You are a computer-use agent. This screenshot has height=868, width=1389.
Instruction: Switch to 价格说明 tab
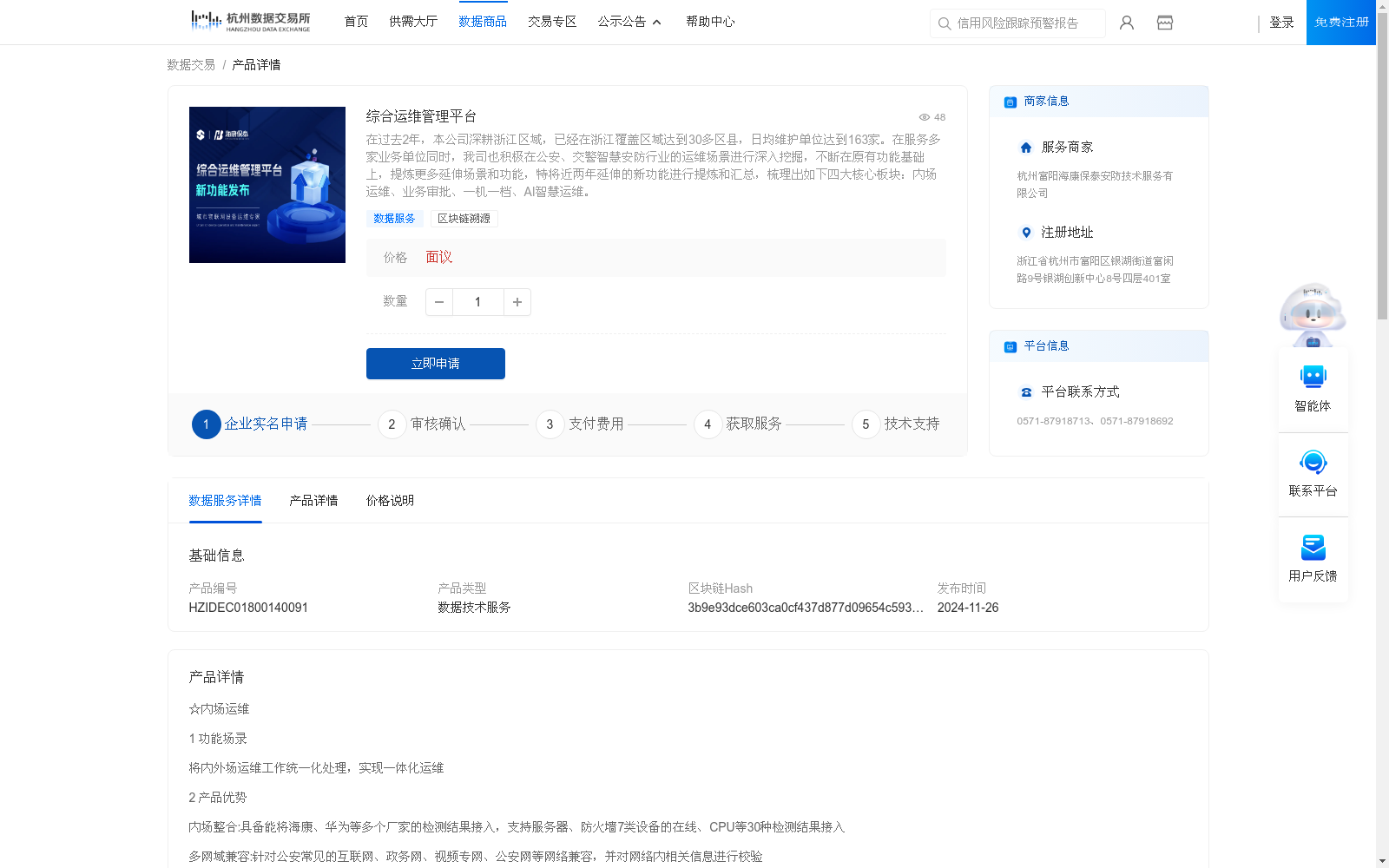click(390, 501)
